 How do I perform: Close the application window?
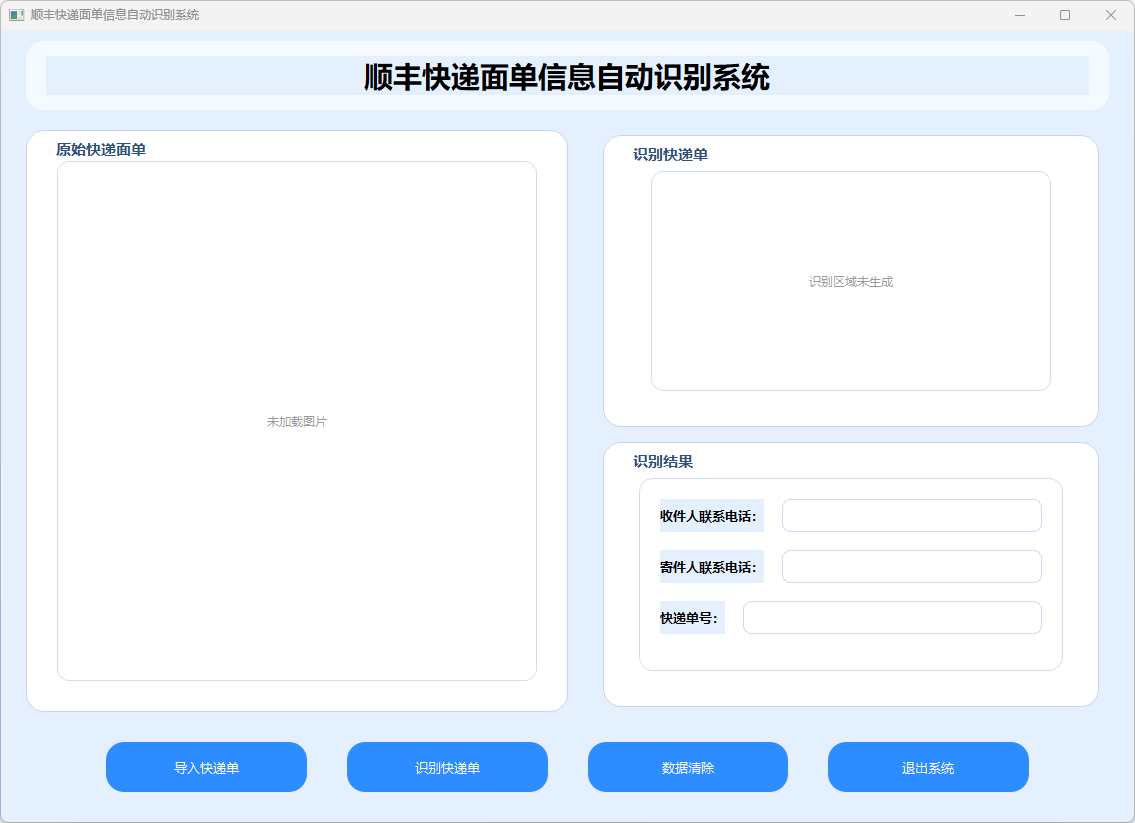[1110, 15]
